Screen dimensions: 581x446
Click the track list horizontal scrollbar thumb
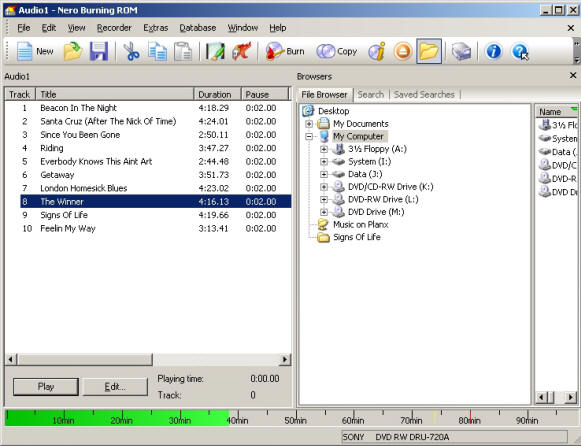(85, 359)
